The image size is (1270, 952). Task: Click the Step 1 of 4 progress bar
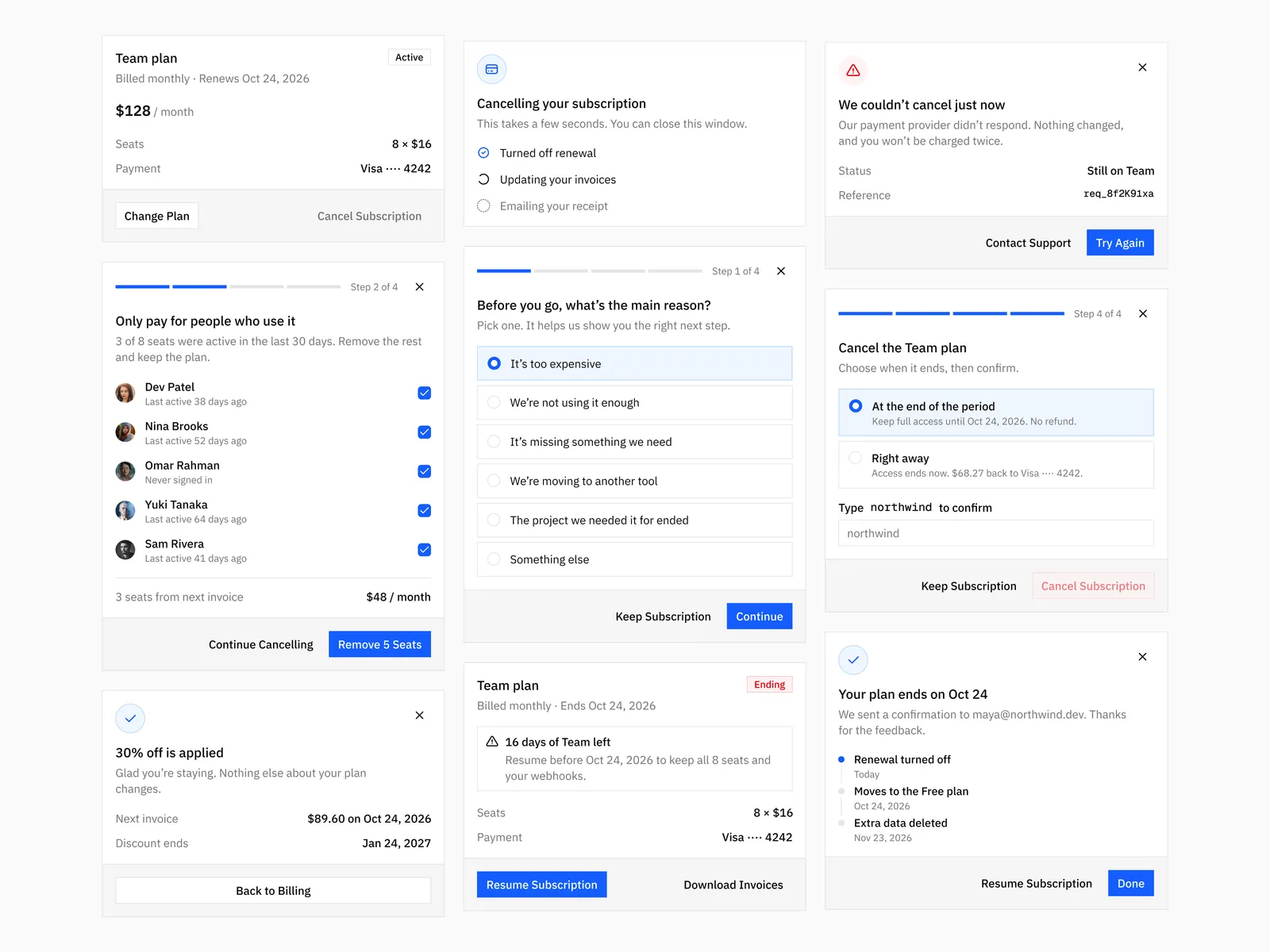coord(590,271)
